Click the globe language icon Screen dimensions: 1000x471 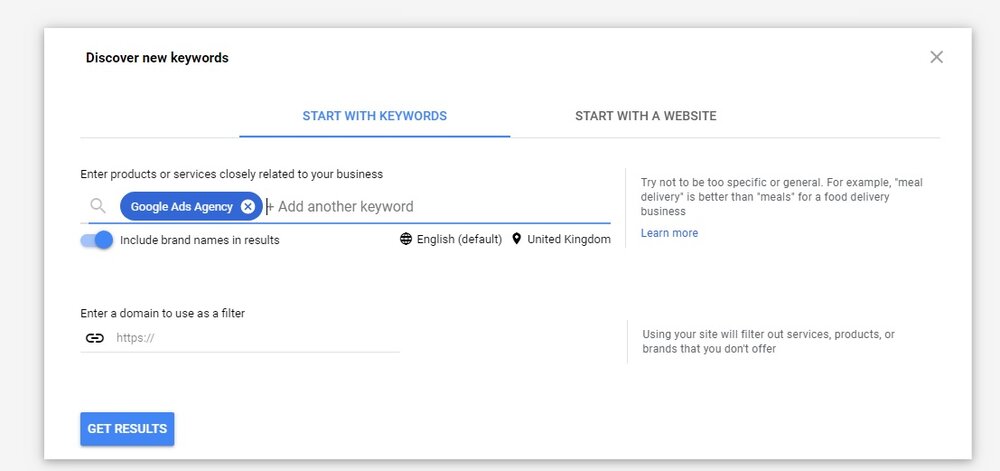click(406, 239)
